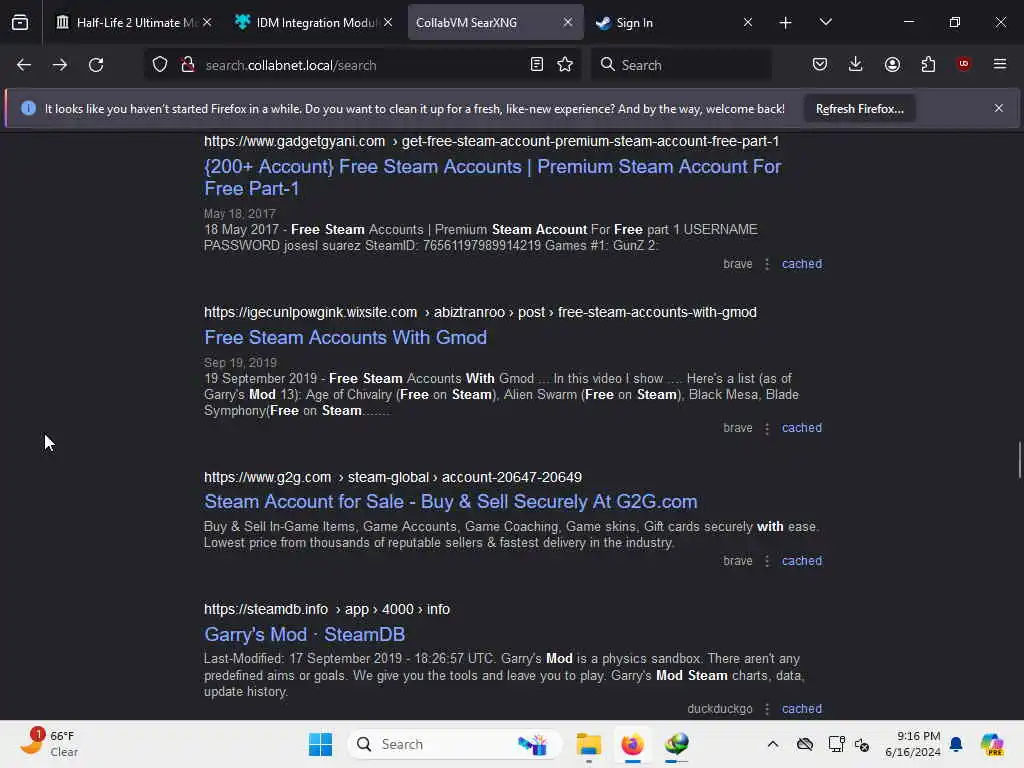Open display cast tray icon
This screenshot has height=768, width=1024.
point(836,744)
